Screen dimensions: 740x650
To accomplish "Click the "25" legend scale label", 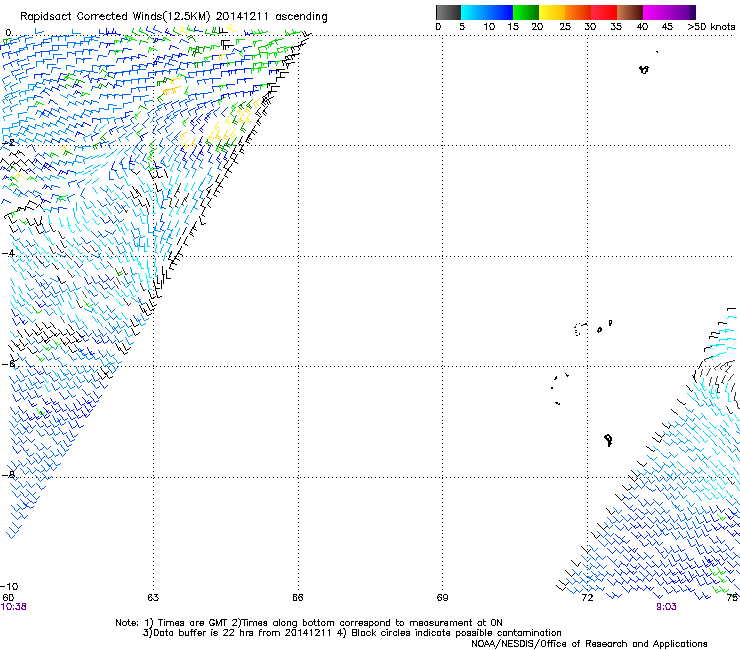I will pos(565,27).
